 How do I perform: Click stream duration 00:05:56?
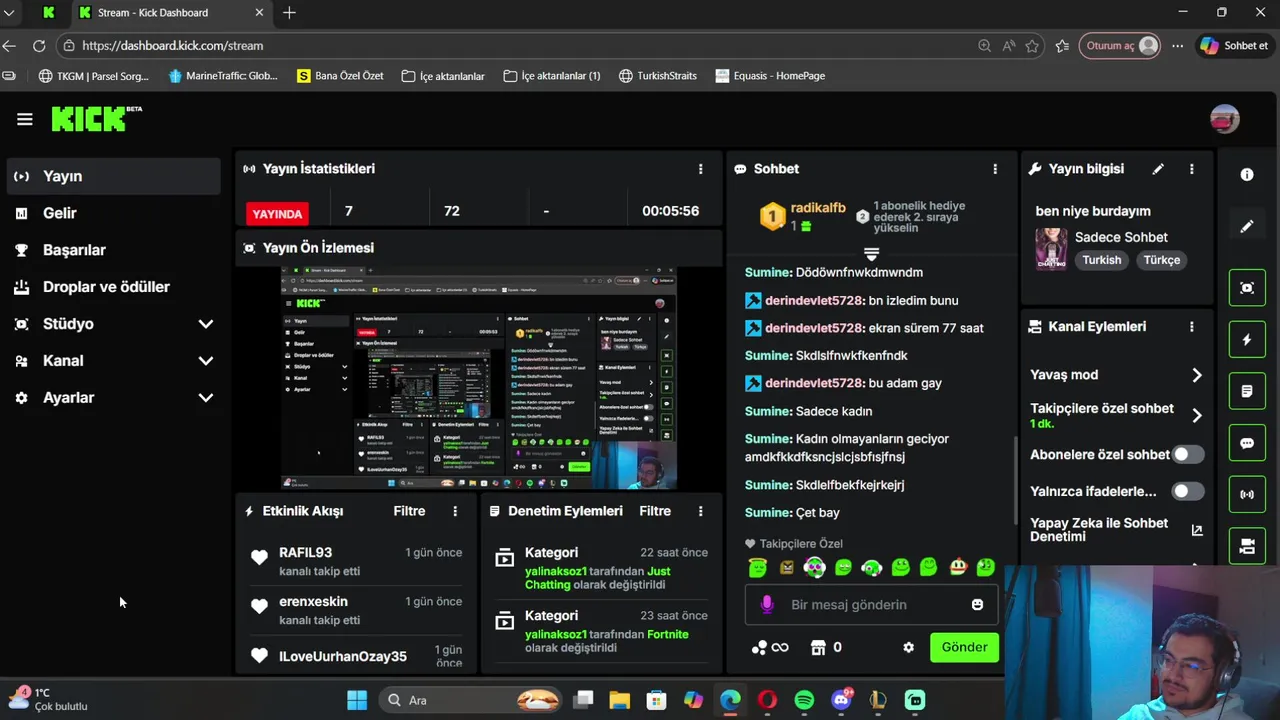tap(670, 211)
